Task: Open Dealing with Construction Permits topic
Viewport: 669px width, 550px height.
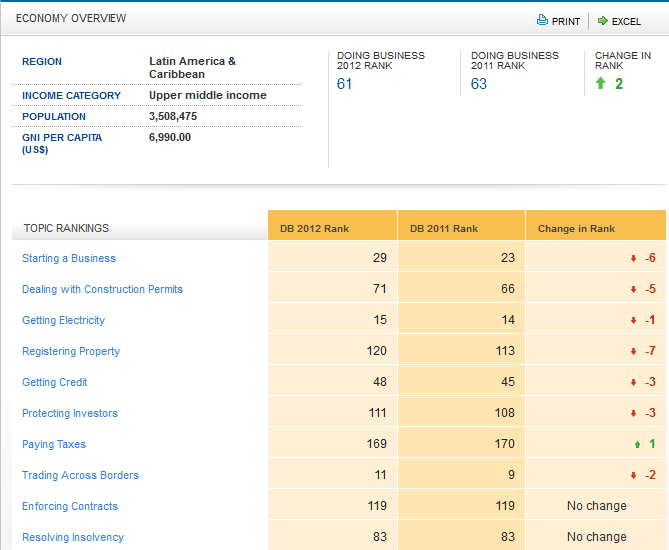Action: (102, 289)
